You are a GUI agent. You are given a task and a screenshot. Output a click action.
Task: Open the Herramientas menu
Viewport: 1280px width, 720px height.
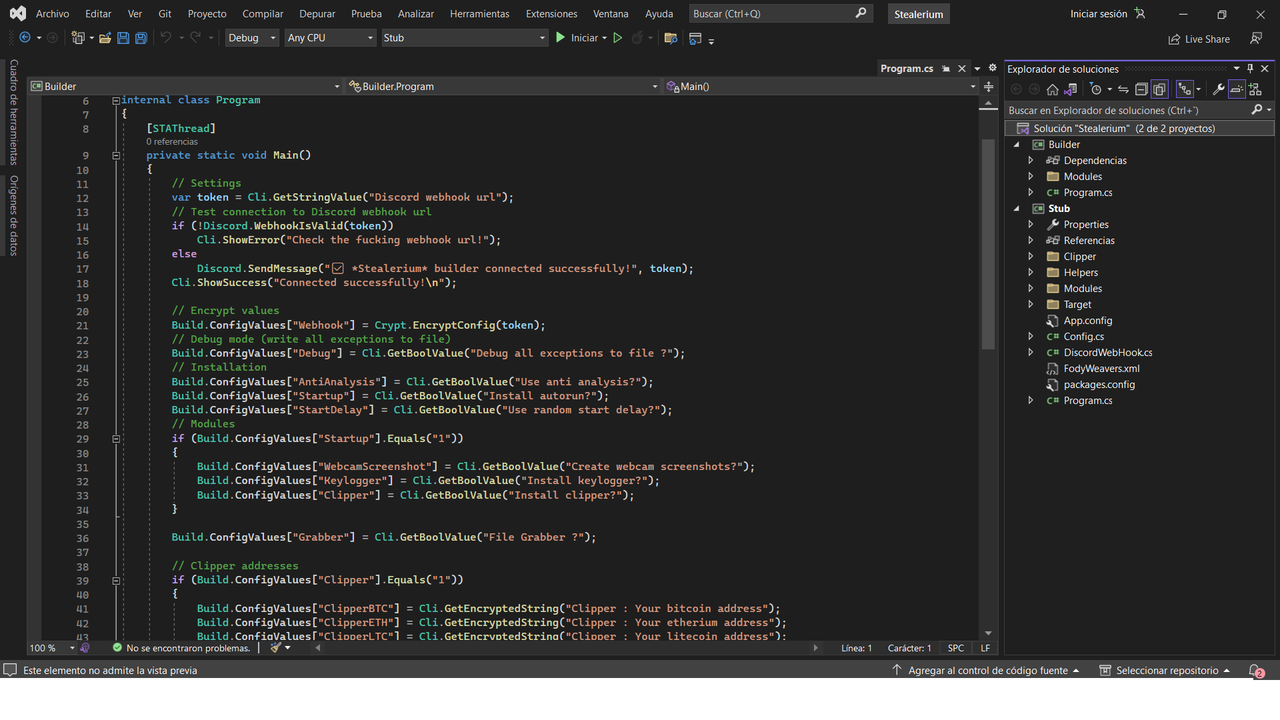[479, 14]
